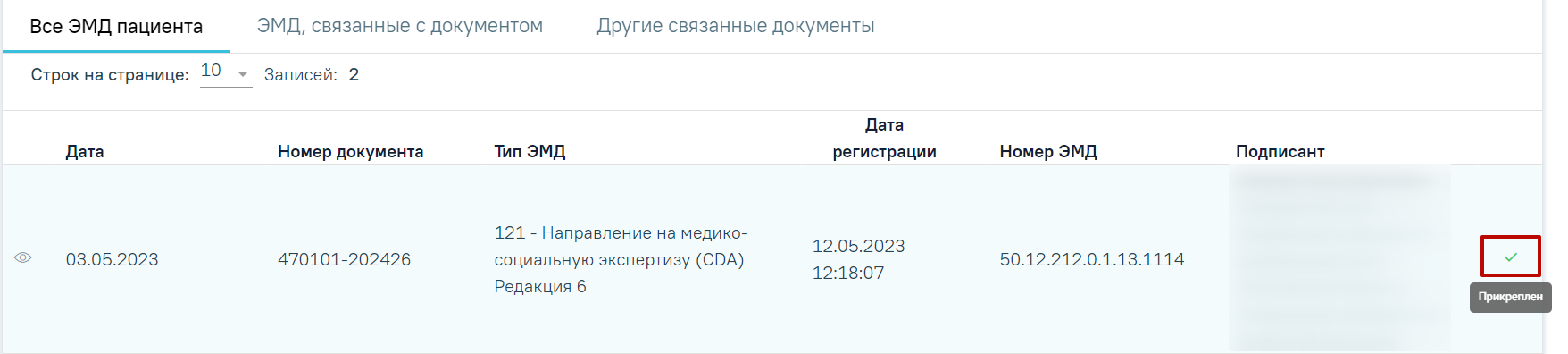1568x354 pixels.
Task: Open the rows per page dropdown arrow
Action: click(x=242, y=73)
